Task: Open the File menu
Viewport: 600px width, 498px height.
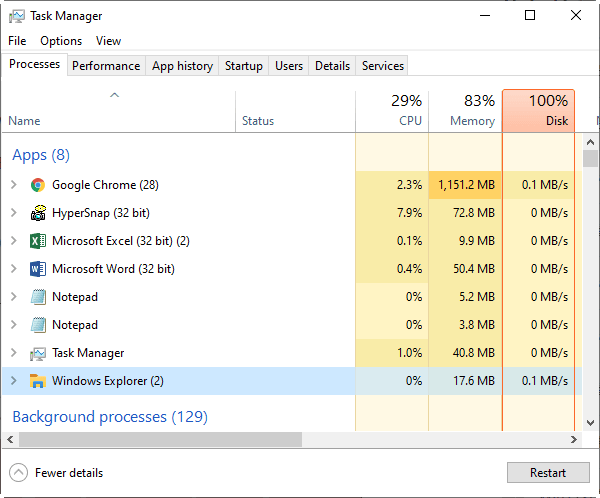Action: point(17,41)
